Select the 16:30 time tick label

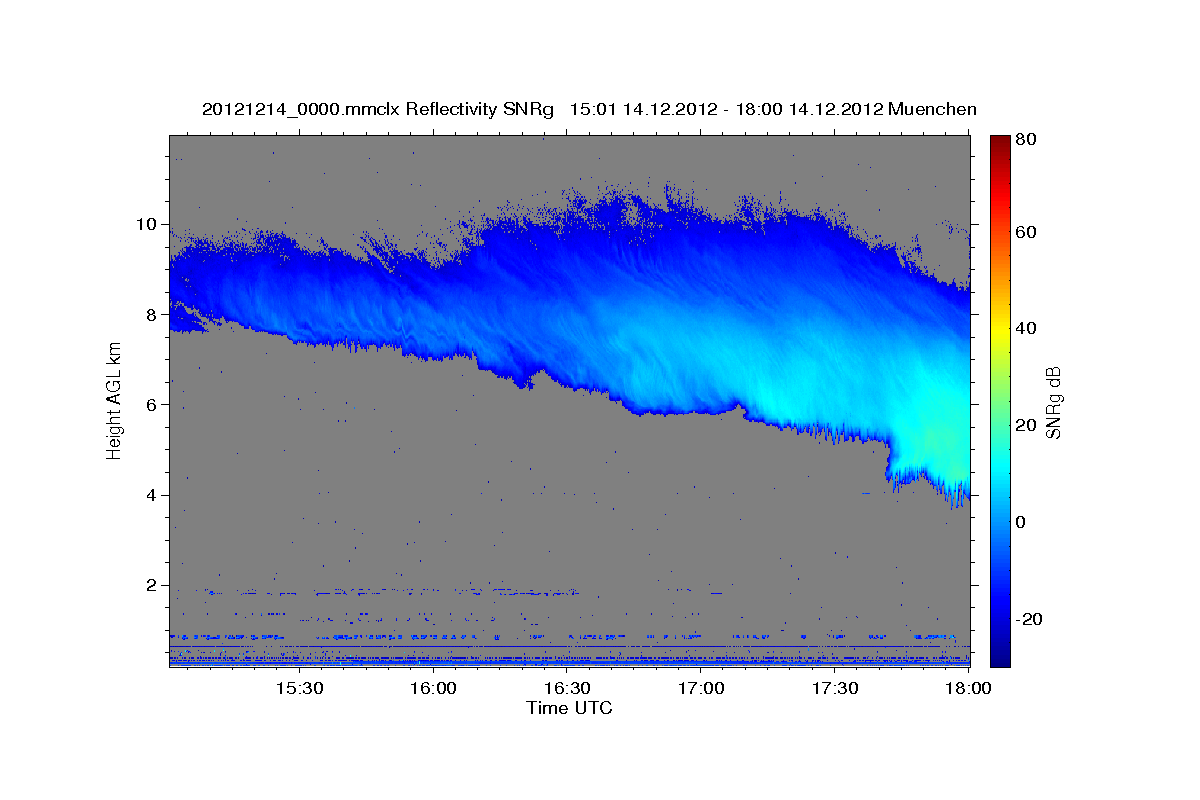tap(567, 689)
